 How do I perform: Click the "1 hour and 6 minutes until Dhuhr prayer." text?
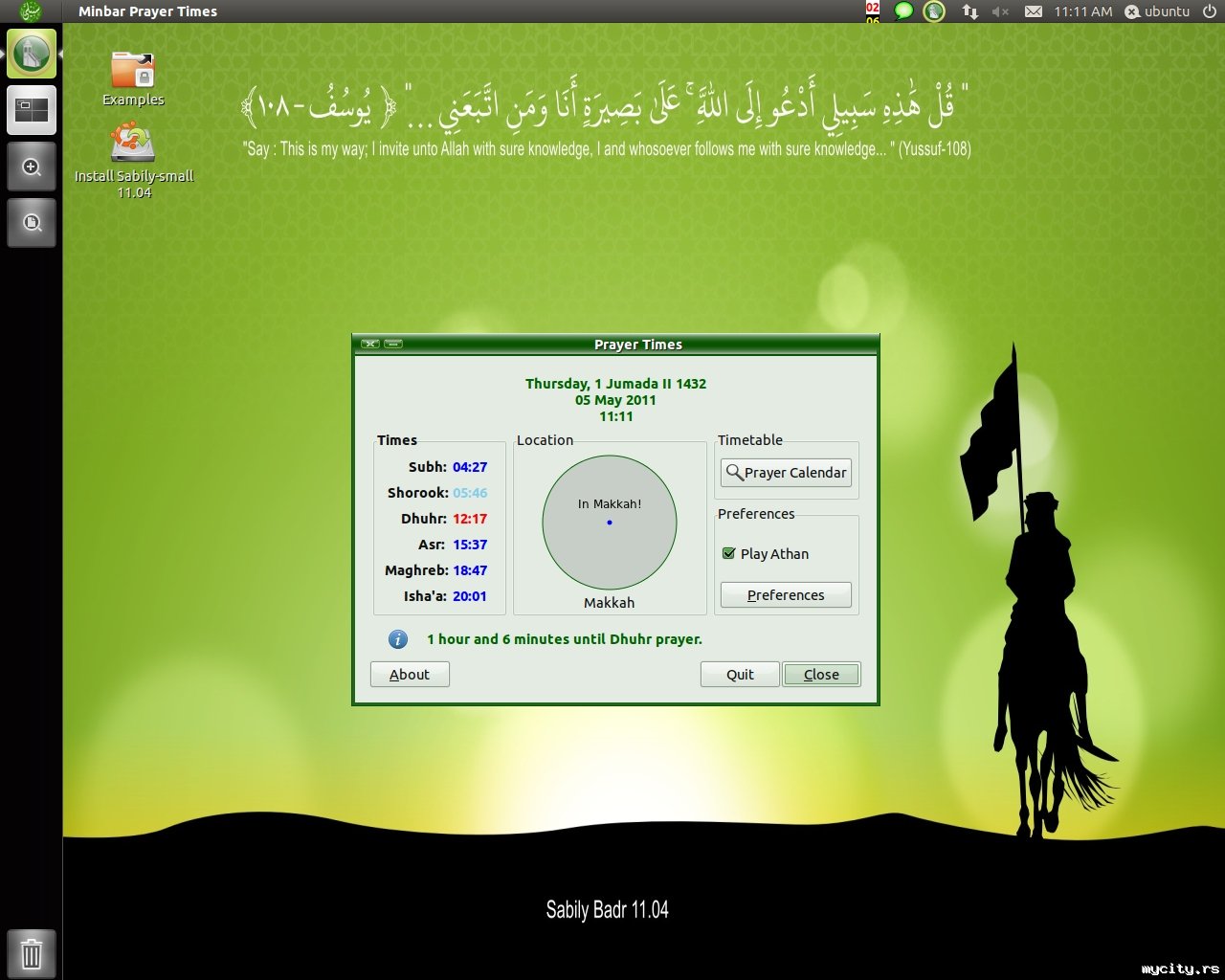pos(565,639)
